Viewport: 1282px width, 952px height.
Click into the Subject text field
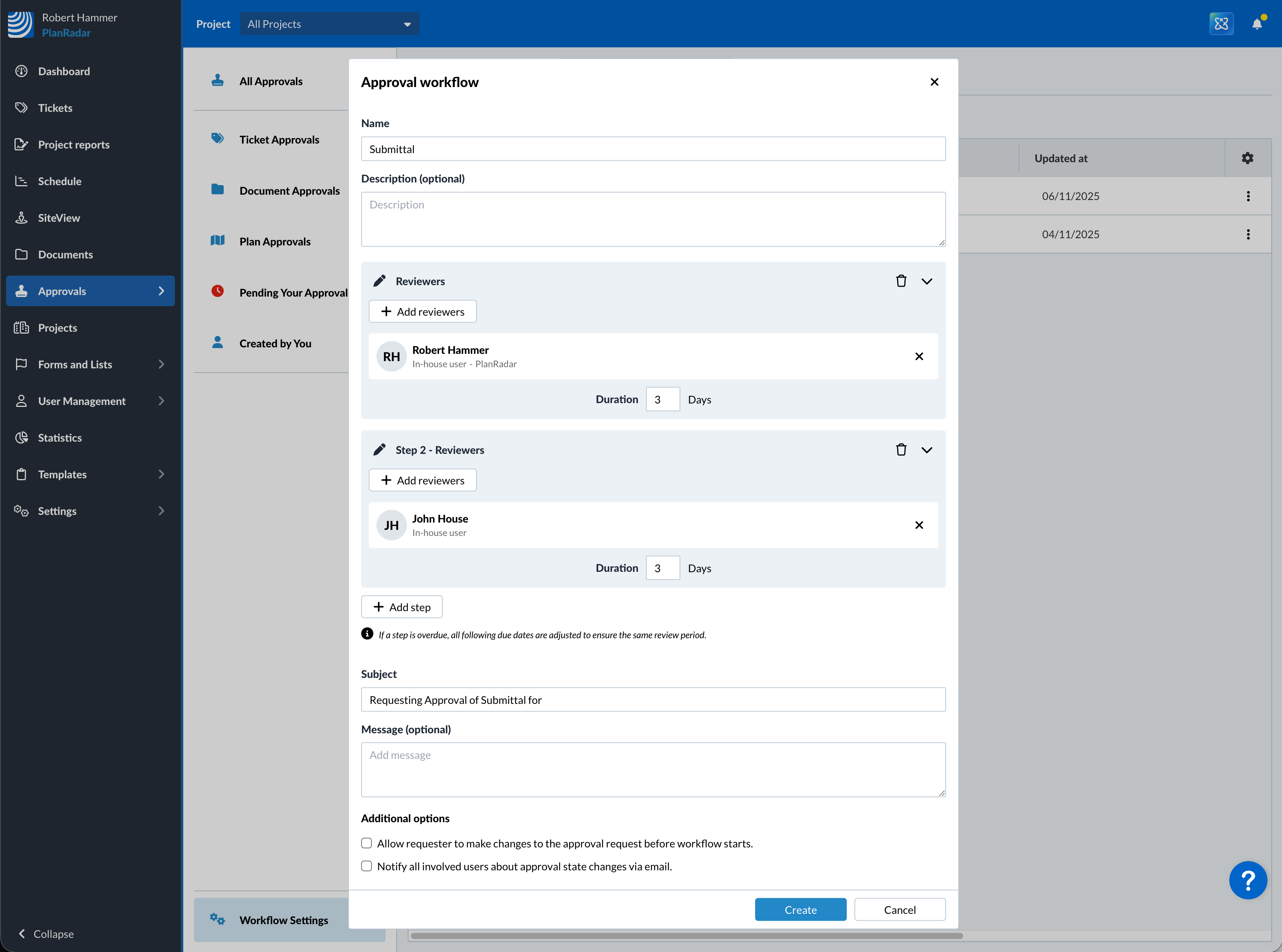pos(652,700)
